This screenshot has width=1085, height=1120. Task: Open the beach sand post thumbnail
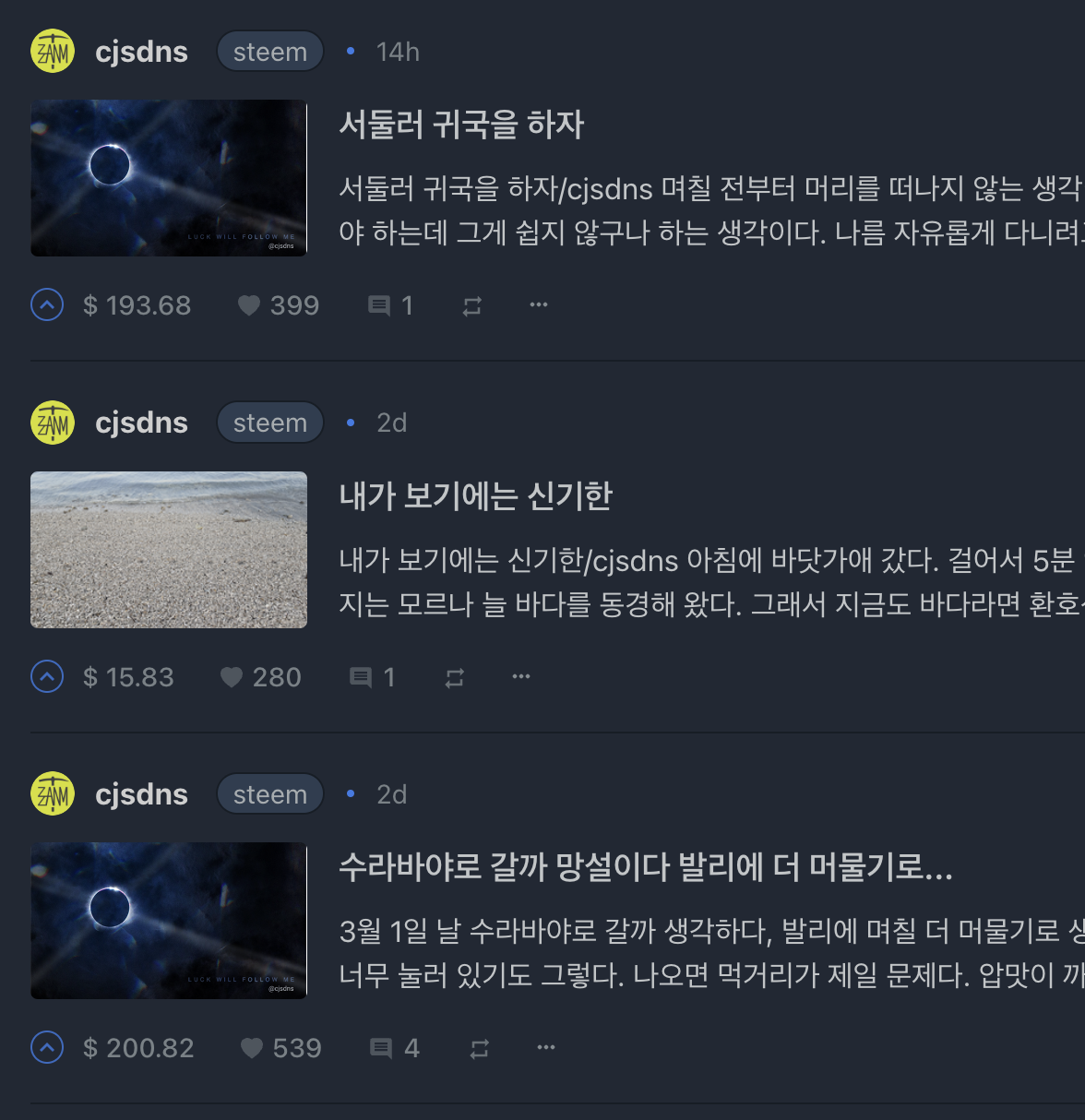point(169,550)
